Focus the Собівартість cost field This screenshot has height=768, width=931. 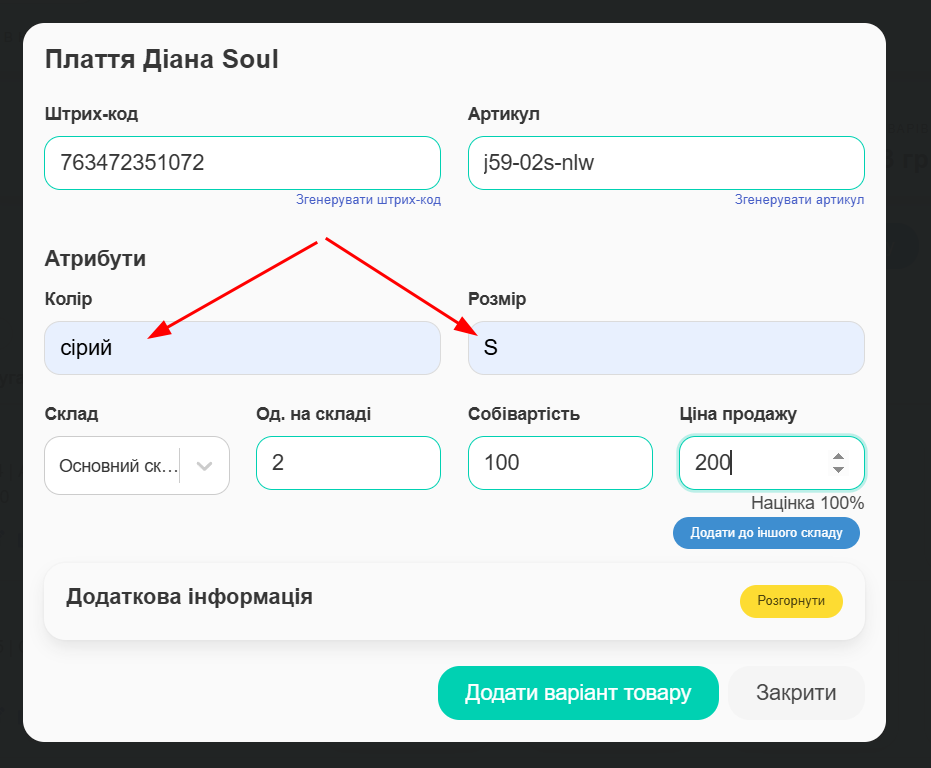click(560, 463)
